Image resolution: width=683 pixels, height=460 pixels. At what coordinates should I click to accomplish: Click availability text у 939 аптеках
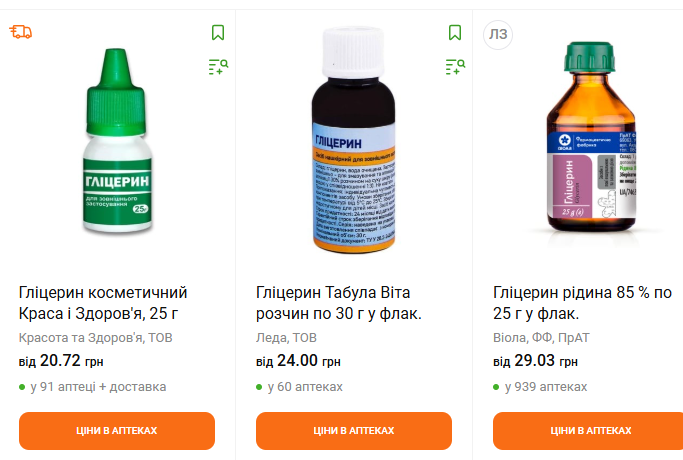pyautogui.click(x=546, y=387)
